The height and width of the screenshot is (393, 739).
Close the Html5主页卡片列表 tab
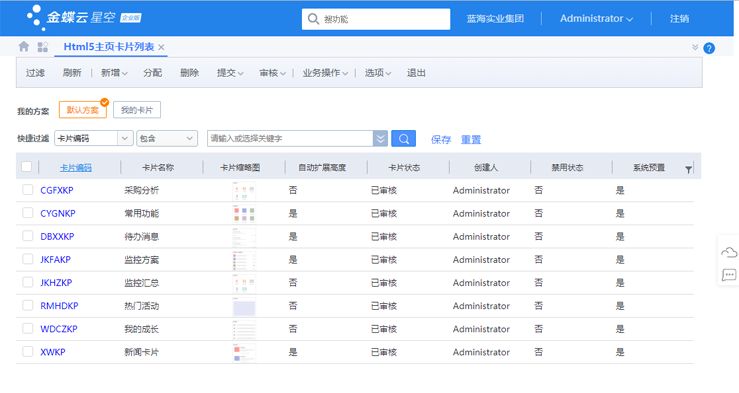tap(161, 47)
